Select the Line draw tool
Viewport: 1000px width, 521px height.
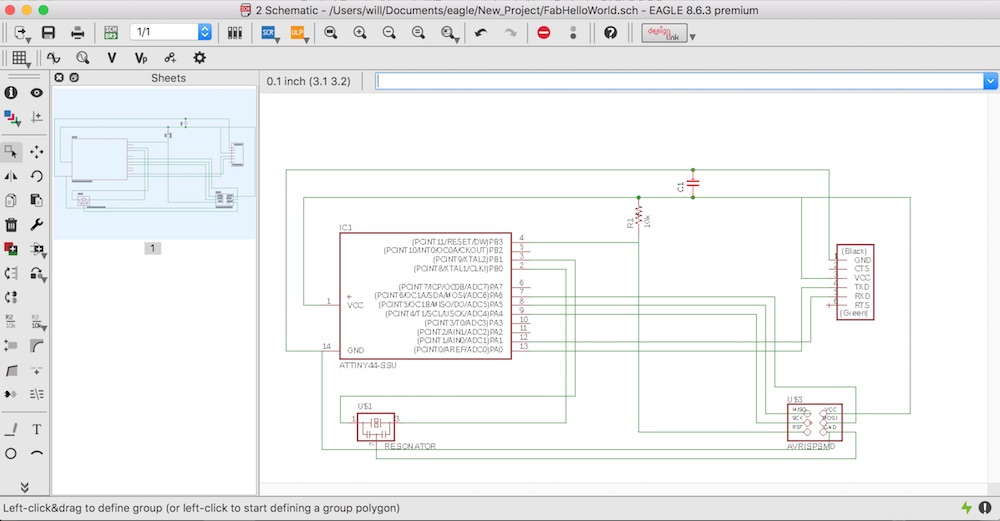click(x=11, y=430)
